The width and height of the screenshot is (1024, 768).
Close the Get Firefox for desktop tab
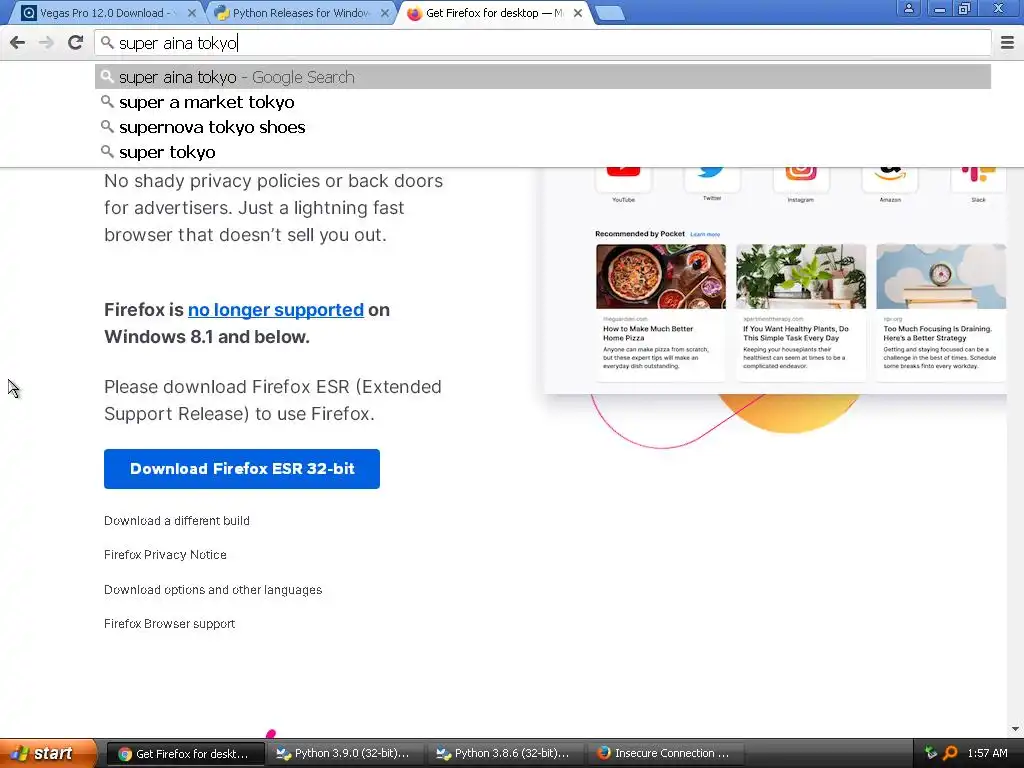(578, 13)
